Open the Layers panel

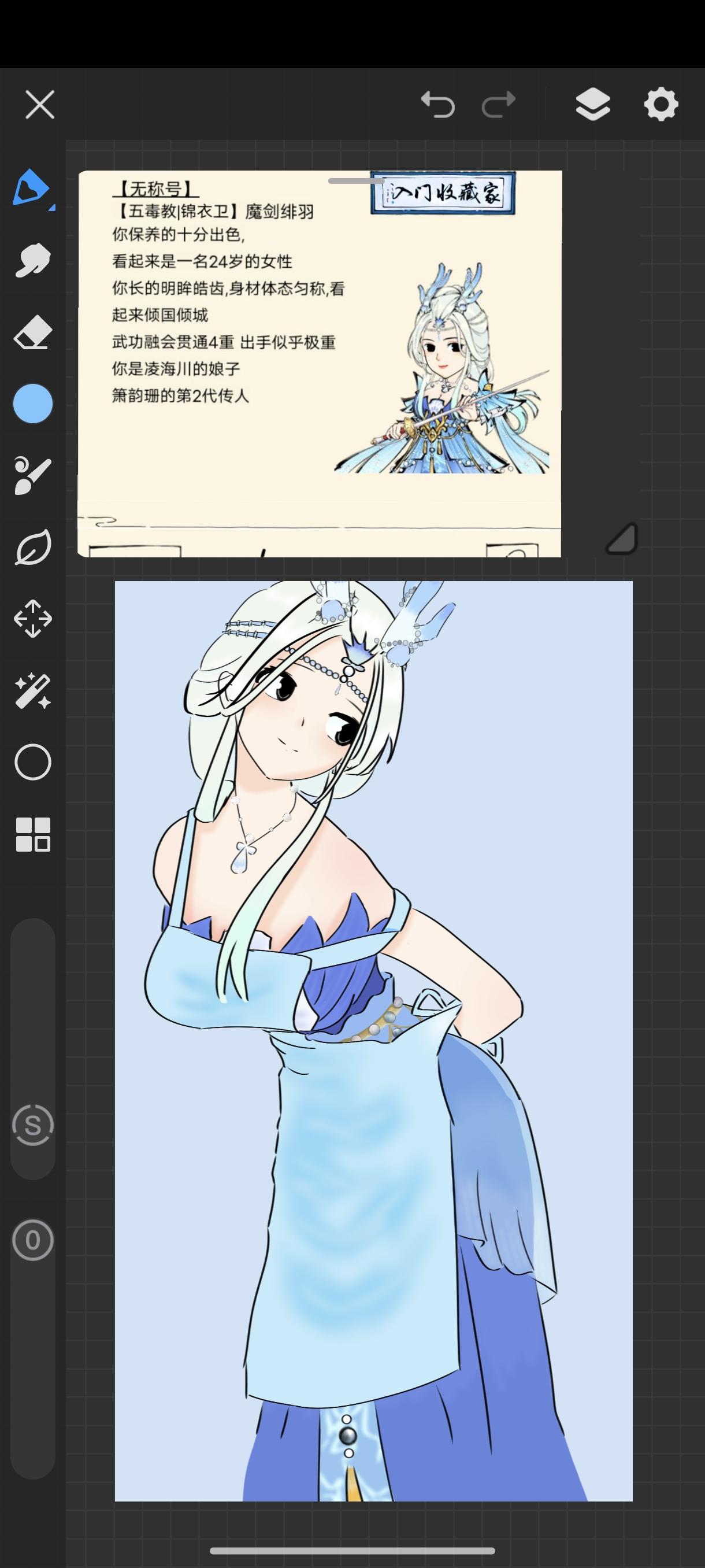pyautogui.click(x=593, y=104)
